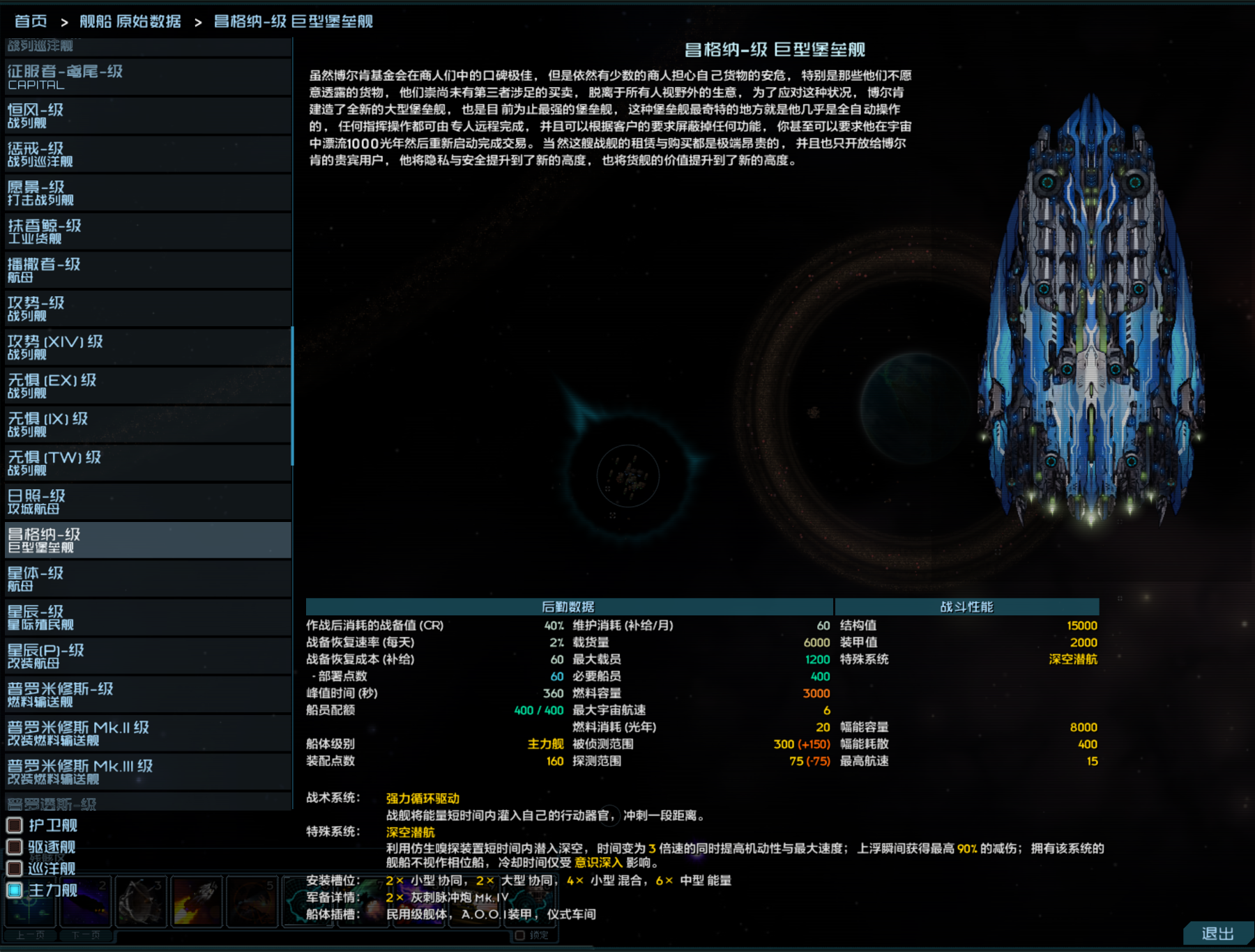Select numbered thumbnail 3 in the bottom strip
Image resolution: width=1255 pixels, height=952 pixels.
tap(142, 901)
